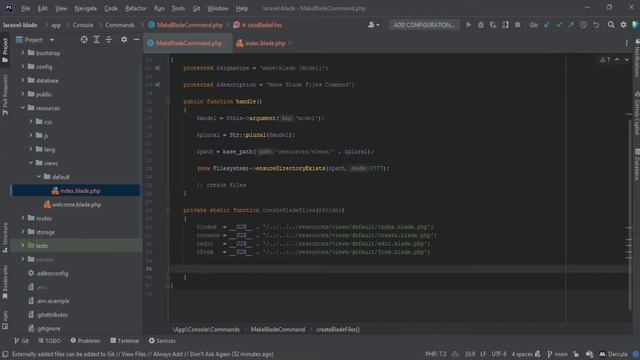Image resolution: width=640 pixels, height=360 pixels.
Task: Click createBladeFiles() breadcrumb below editor
Action: tap(338, 329)
